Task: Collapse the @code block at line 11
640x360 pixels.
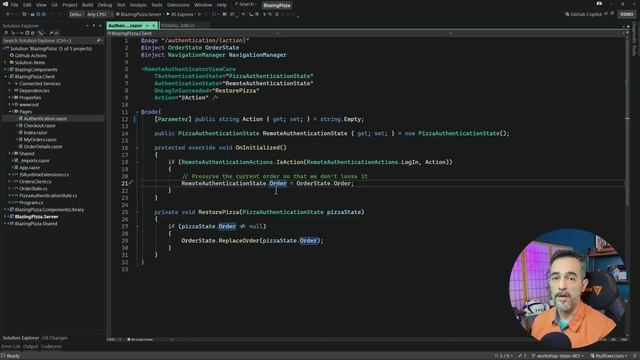Action: 137,112
